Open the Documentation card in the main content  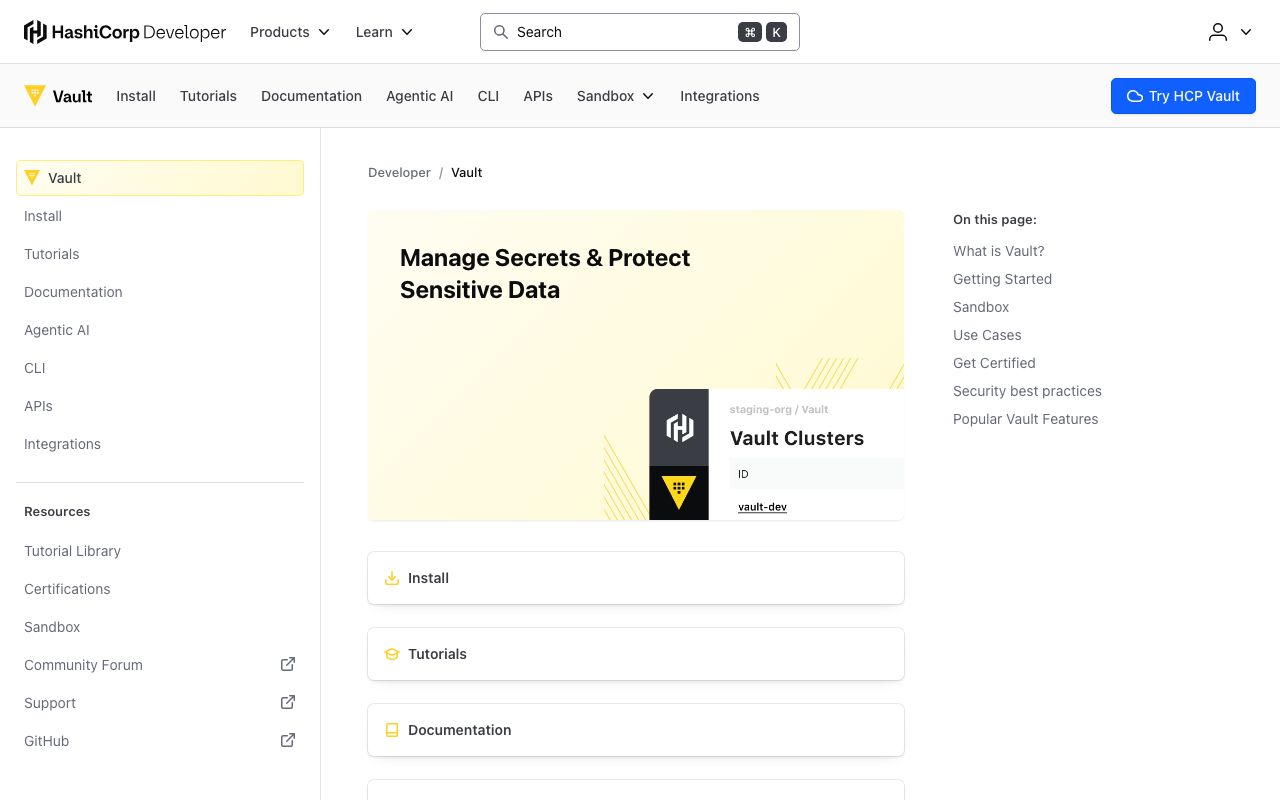(x=636, y=730)
